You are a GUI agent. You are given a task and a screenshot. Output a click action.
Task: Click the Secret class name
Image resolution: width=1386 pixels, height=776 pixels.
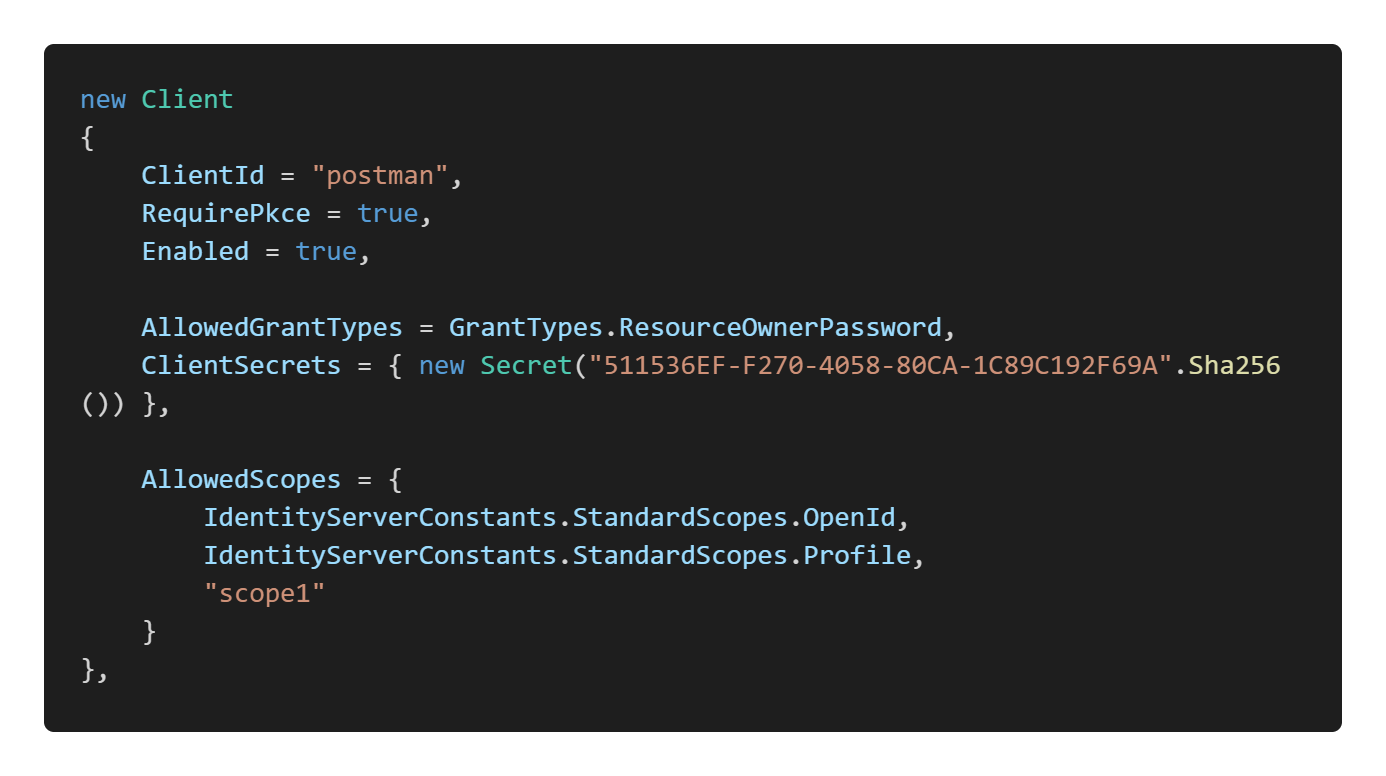[x=526, y=365]
